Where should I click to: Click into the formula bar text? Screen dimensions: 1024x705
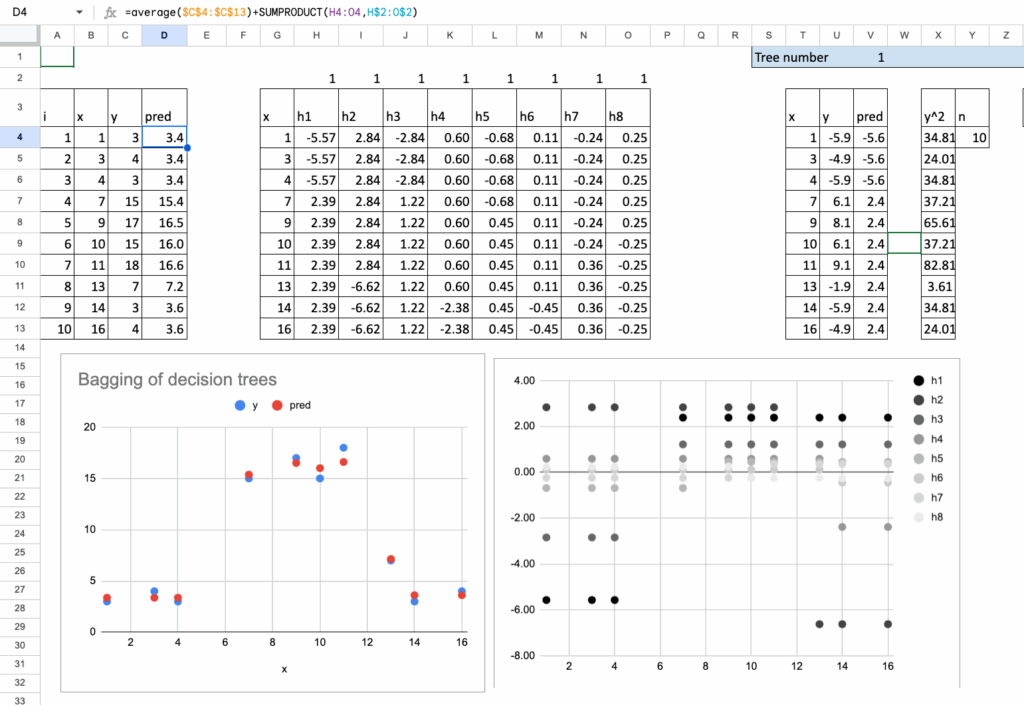click(272, 13)
